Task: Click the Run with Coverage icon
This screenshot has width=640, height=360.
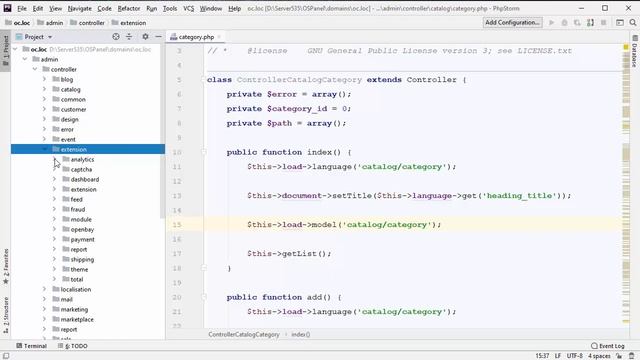Action: pyautogui.click(x=577, y=23)
